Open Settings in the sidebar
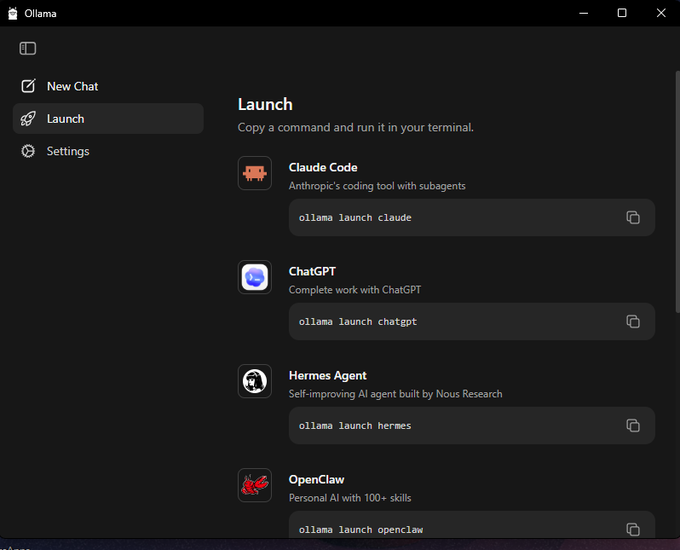This screenshot has height=550, width=680. point(108,151)
